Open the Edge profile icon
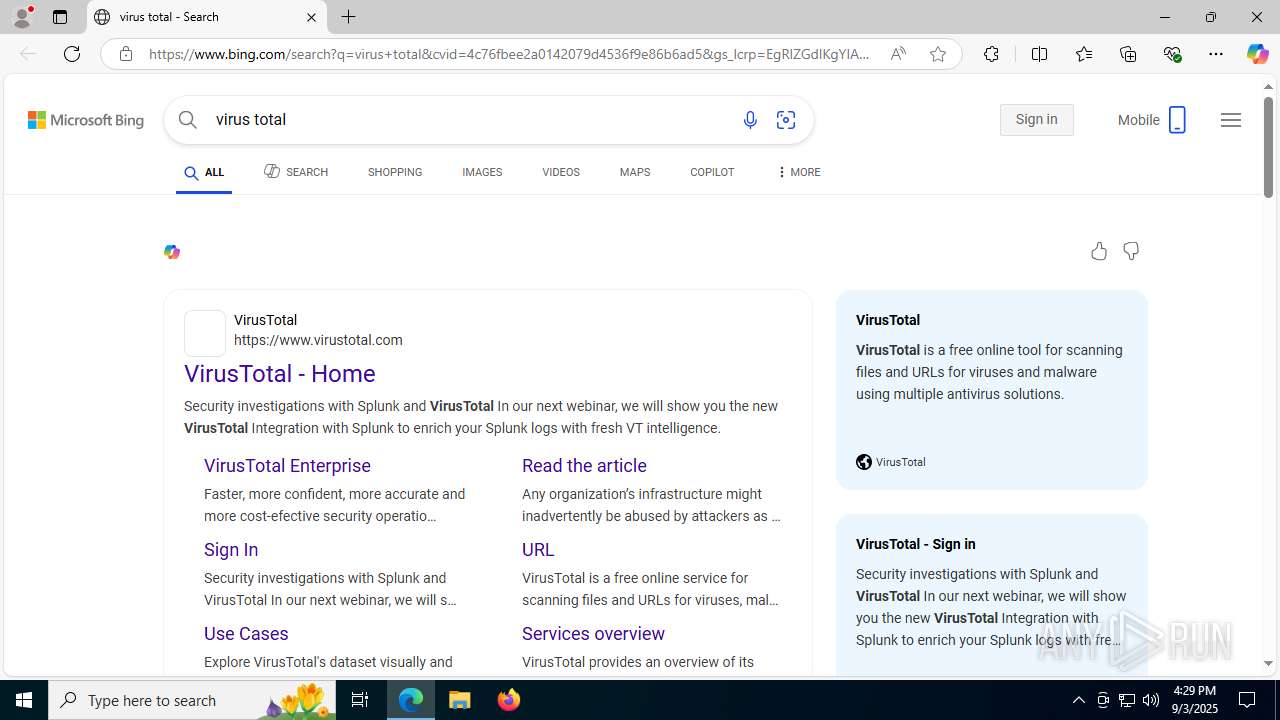 tap(22, 17)
